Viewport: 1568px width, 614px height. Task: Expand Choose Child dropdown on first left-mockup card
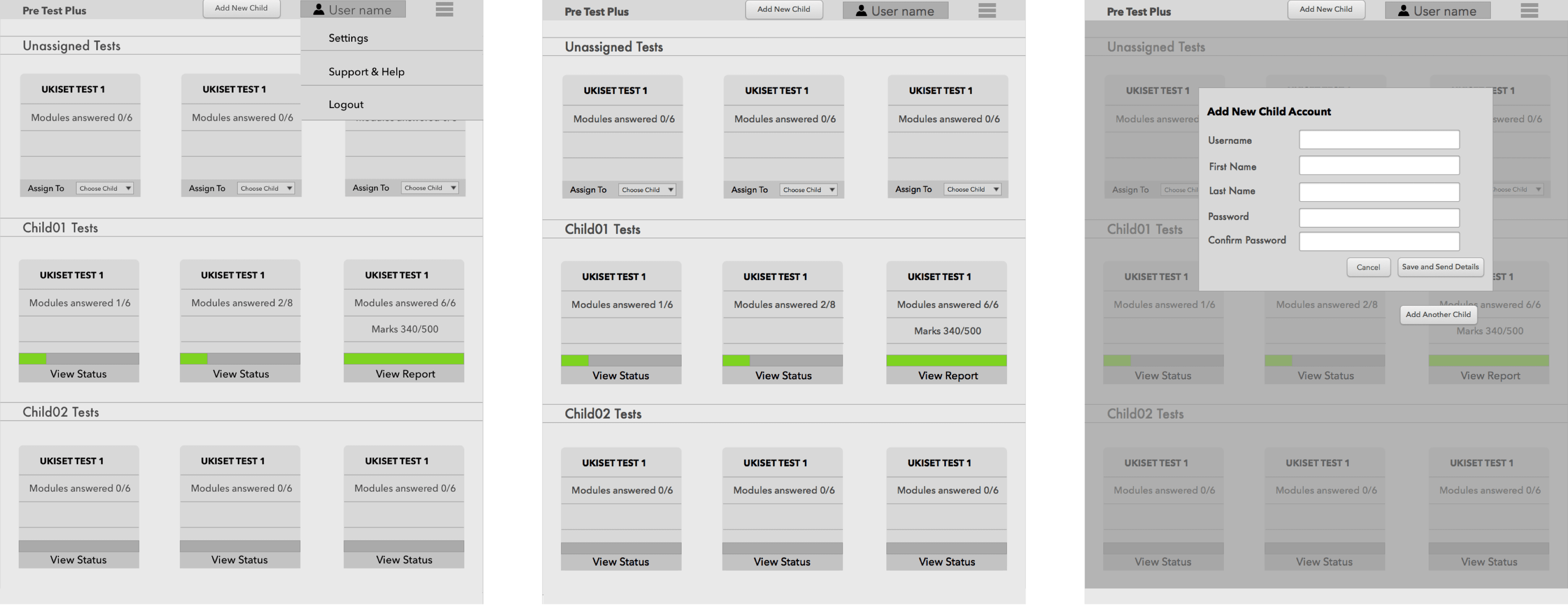coord(105,188)
